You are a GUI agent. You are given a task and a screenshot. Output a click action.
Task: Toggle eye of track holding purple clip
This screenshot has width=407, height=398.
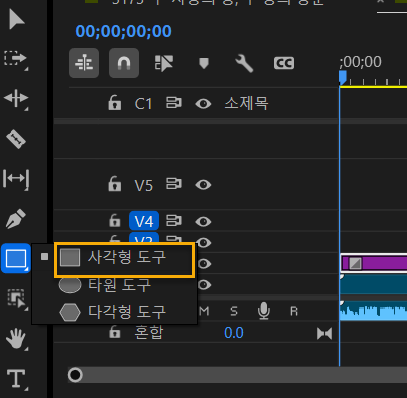click(204, 264)
